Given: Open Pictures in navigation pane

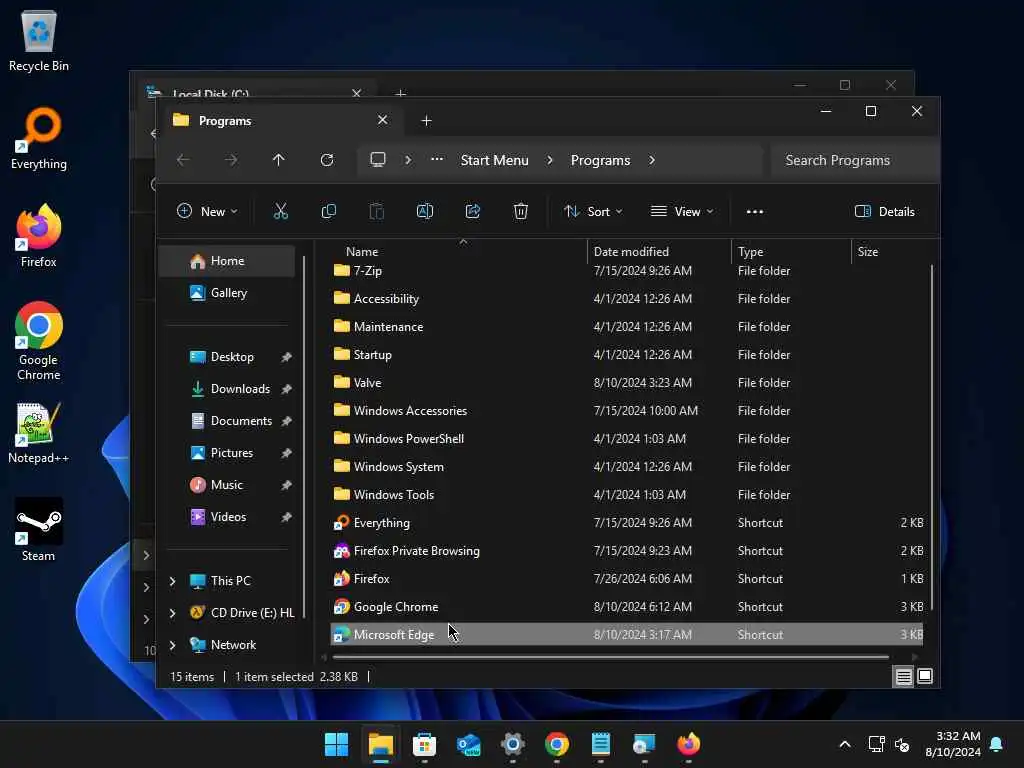Looking at the screenshot, I should coord(232,453).
